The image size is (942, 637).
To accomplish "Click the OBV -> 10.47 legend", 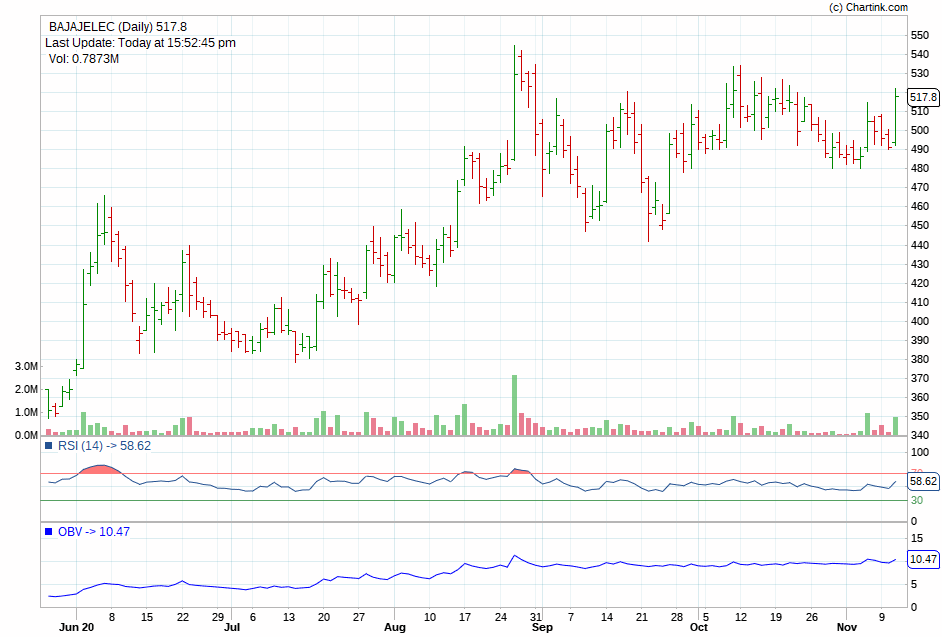I will coord(94,532).
